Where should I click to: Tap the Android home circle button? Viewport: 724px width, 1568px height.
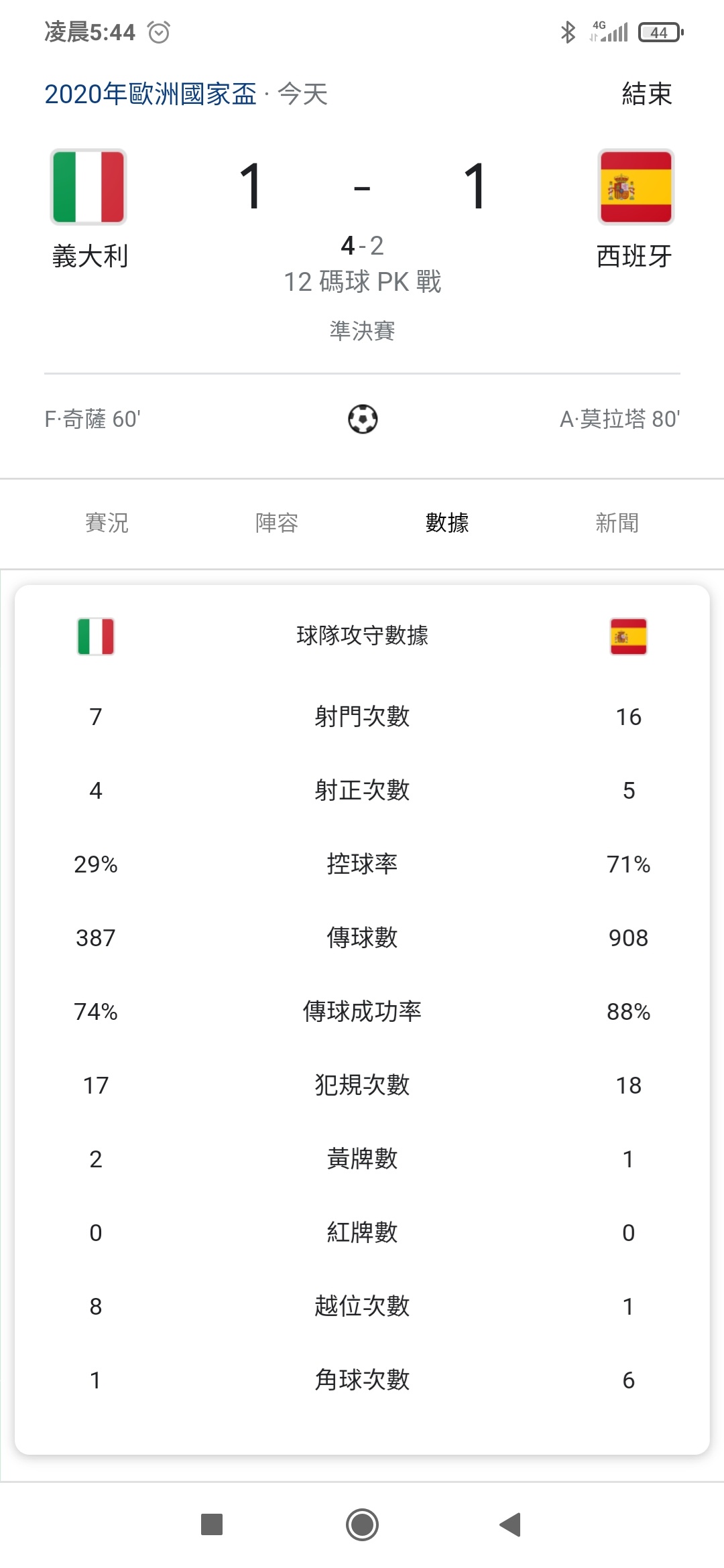(x=362, y=1524)
